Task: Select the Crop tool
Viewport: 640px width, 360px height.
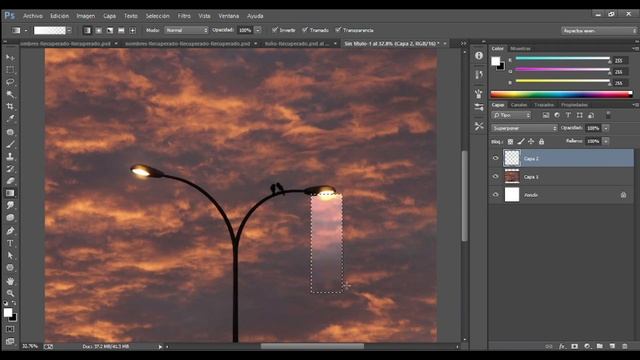Action: pyautogui.click(x=10, y=107)
